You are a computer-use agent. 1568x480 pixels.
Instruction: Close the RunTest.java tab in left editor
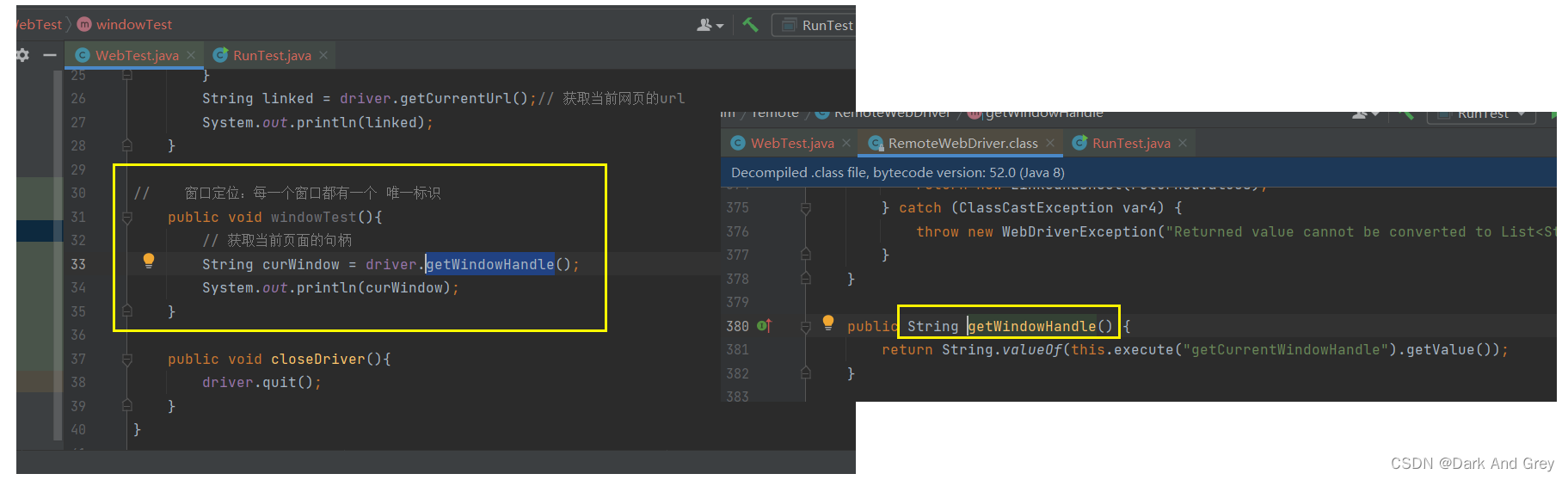[323, 55]
